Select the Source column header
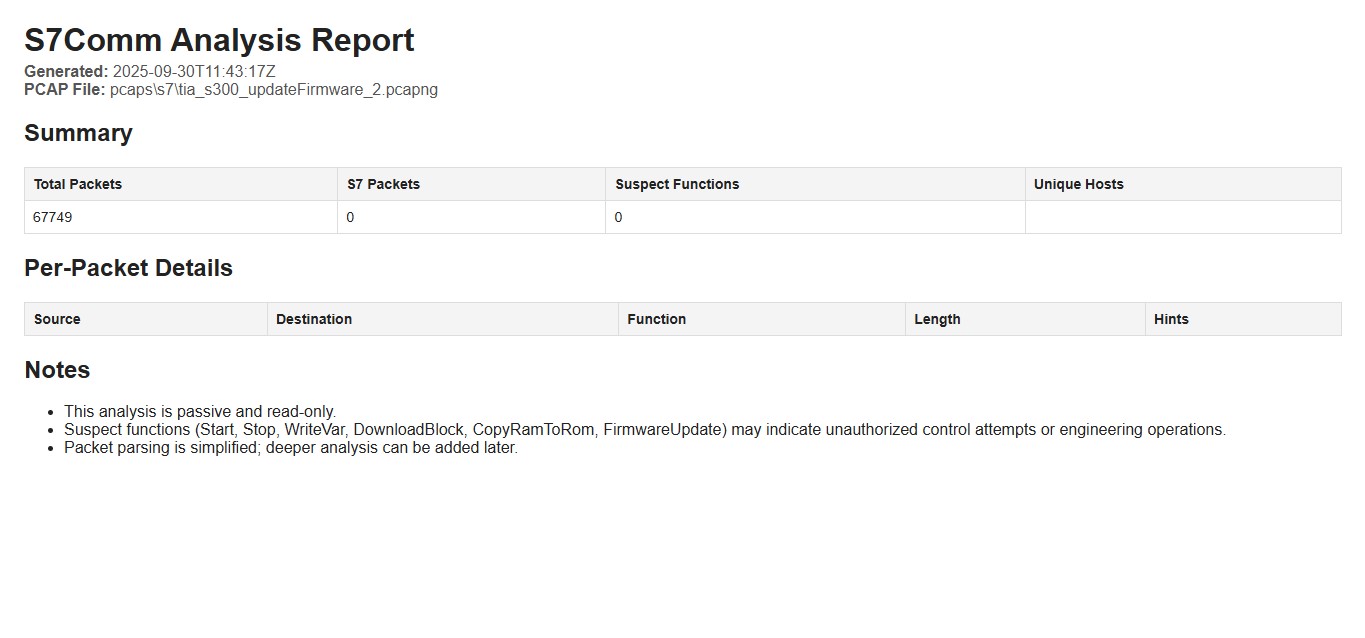This screenshot has width=1365, height=638. coord(146,319)
